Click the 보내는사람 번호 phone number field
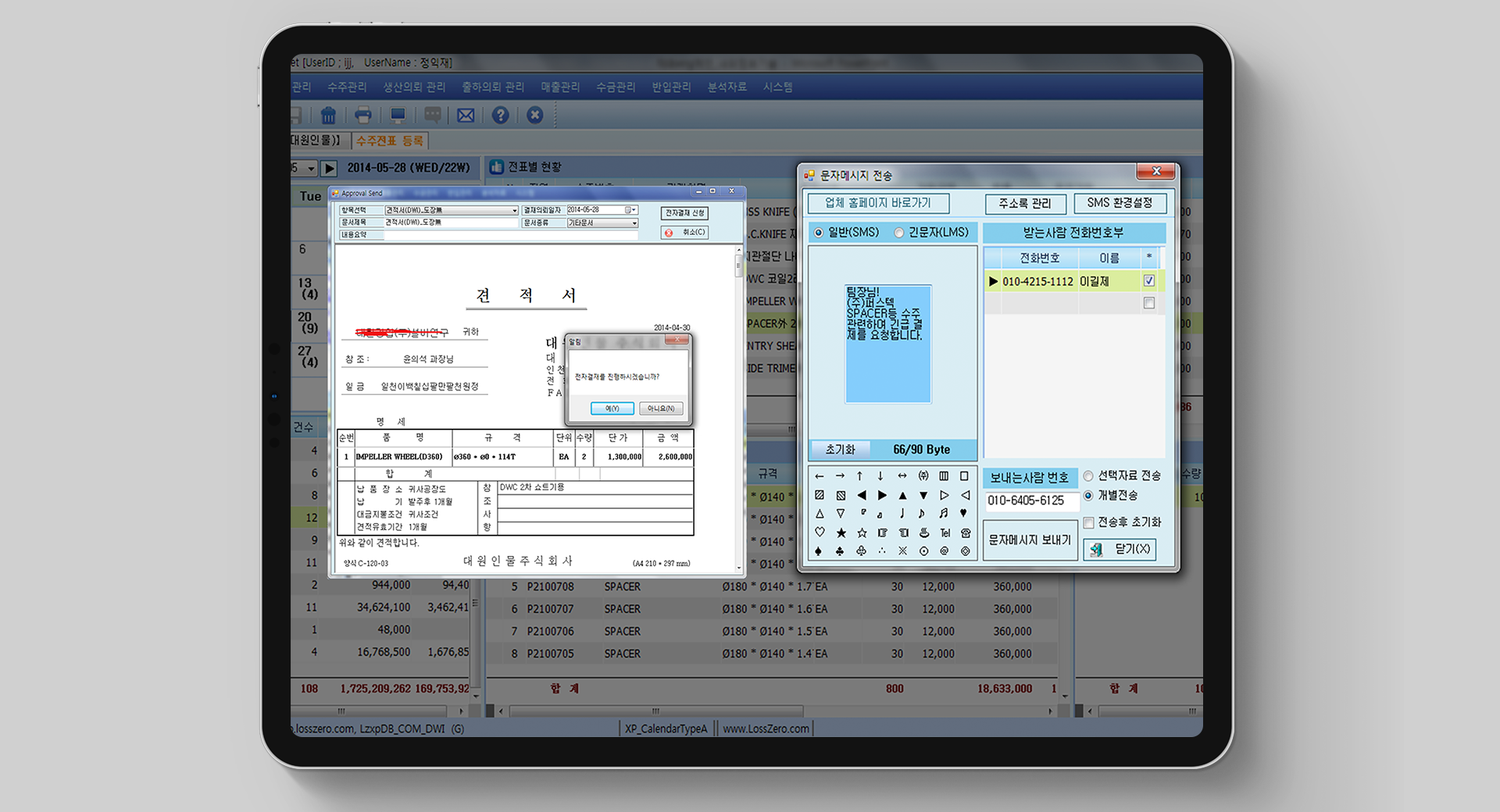Screen dimensions: 1500x812 pos(1031,500)
